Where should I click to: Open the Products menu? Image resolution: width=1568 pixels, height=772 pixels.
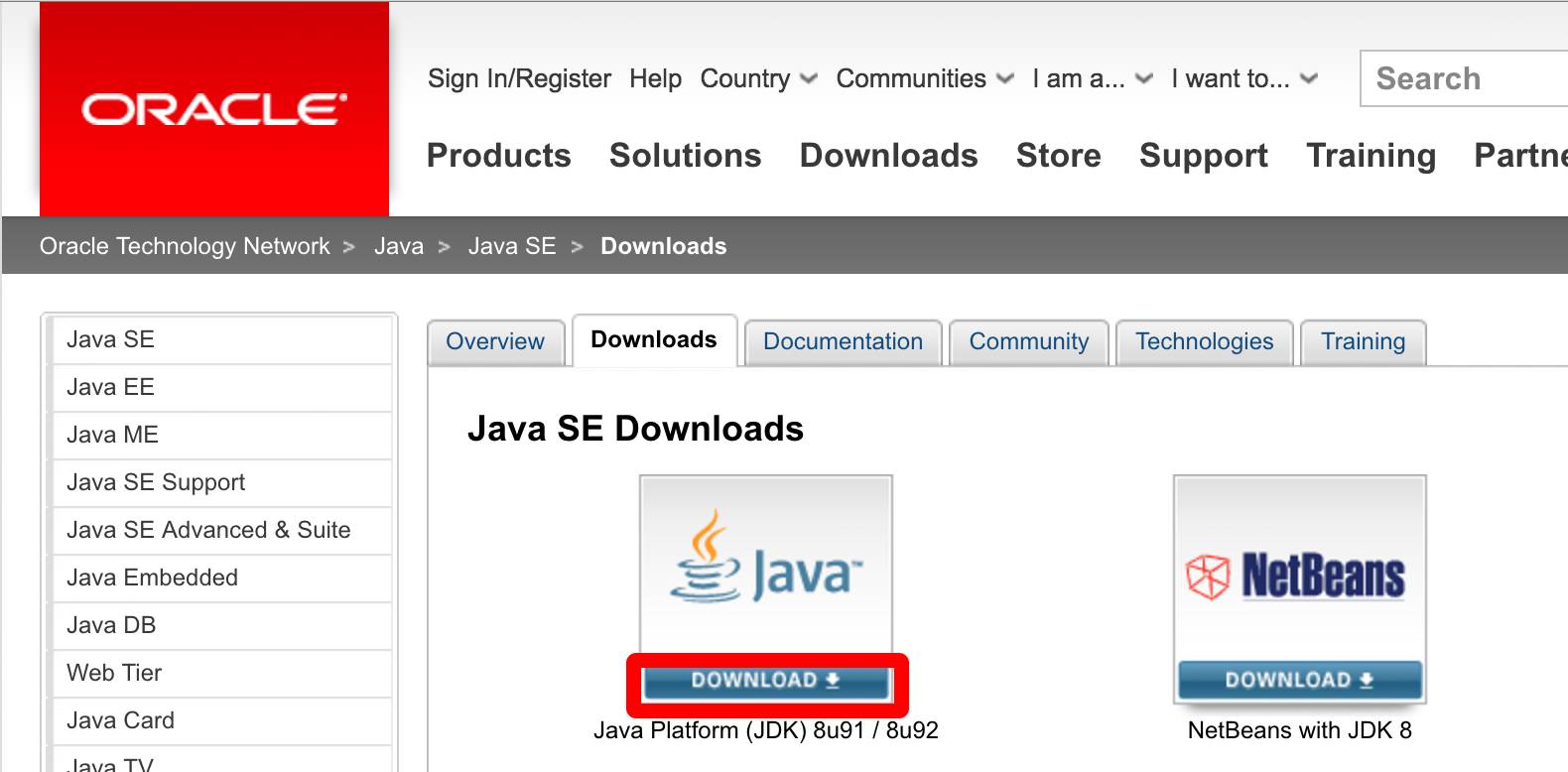click(499, 156)
